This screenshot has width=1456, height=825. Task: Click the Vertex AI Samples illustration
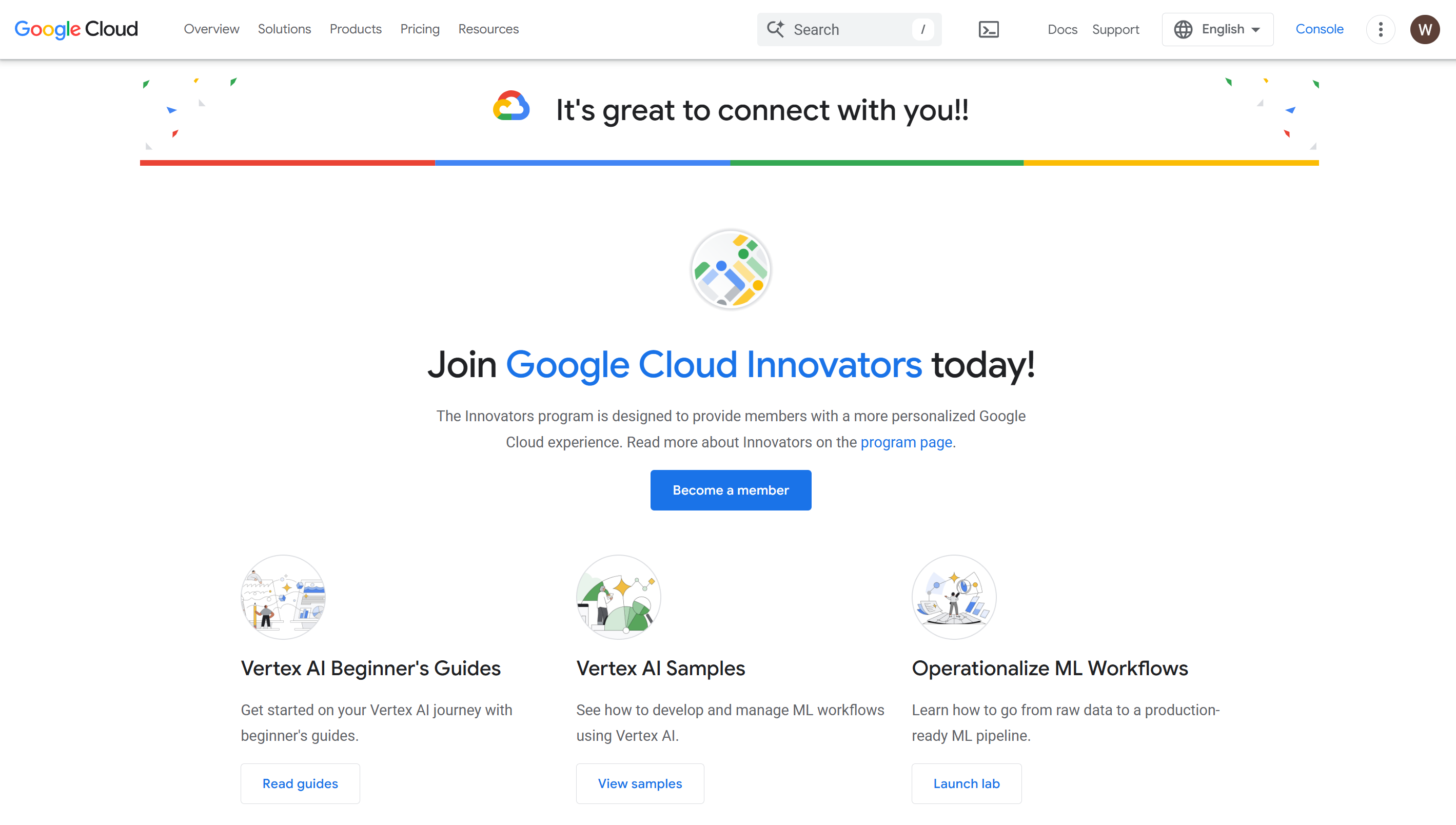(x=619, y=597)
